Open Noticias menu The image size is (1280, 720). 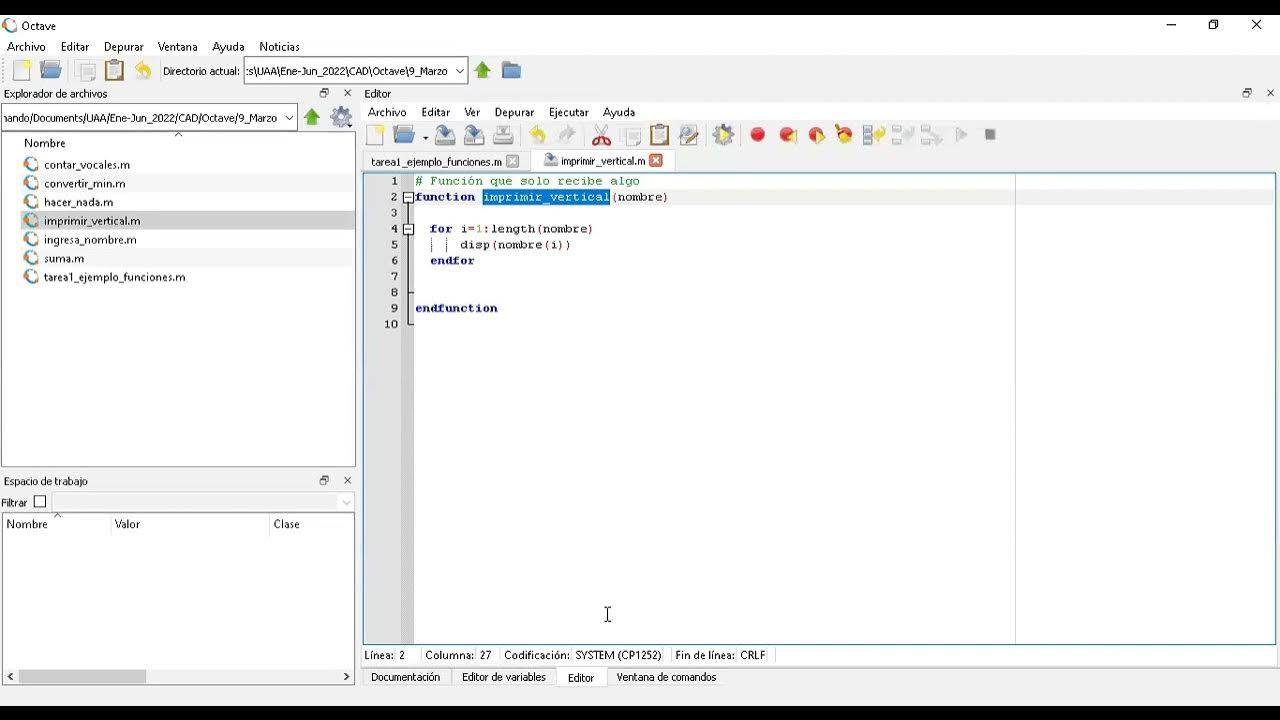tap(279, 47)
